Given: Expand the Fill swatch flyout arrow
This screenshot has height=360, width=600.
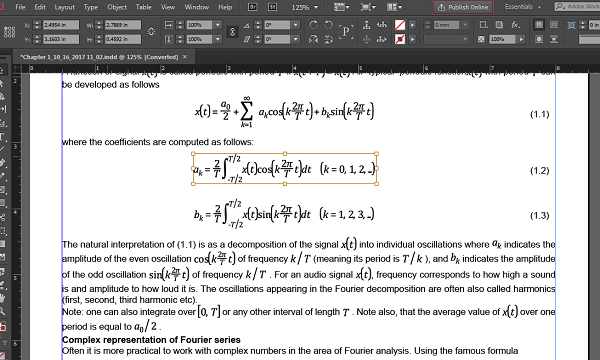Looking at the screenshot, I should [412, 25].
